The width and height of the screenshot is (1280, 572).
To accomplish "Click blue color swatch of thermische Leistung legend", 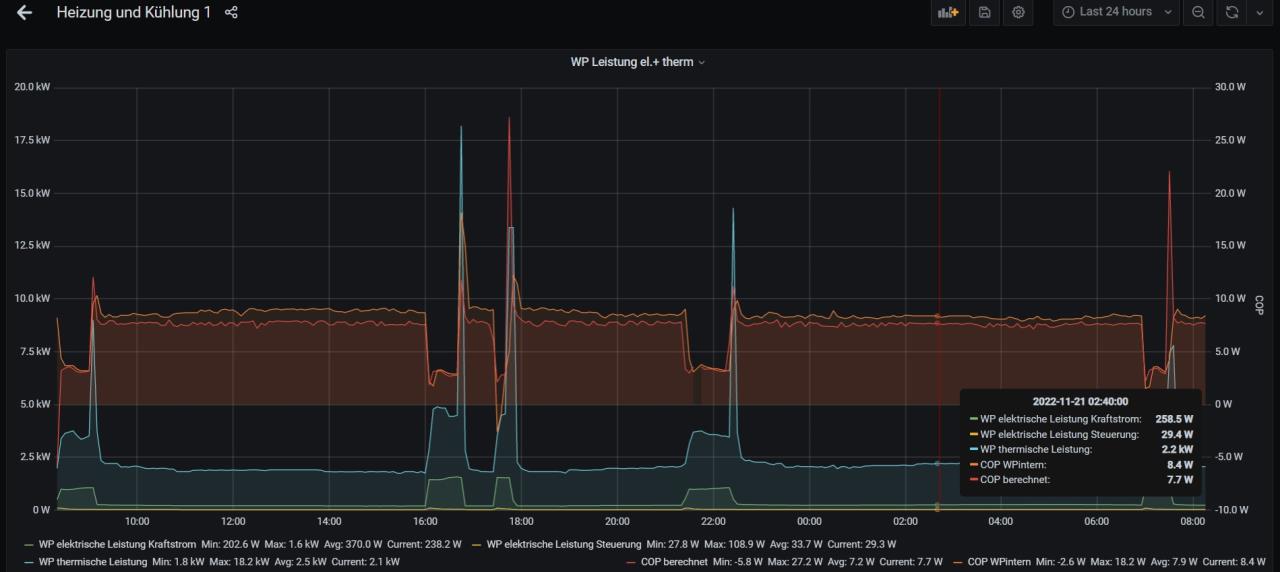I will pos(29,563).
